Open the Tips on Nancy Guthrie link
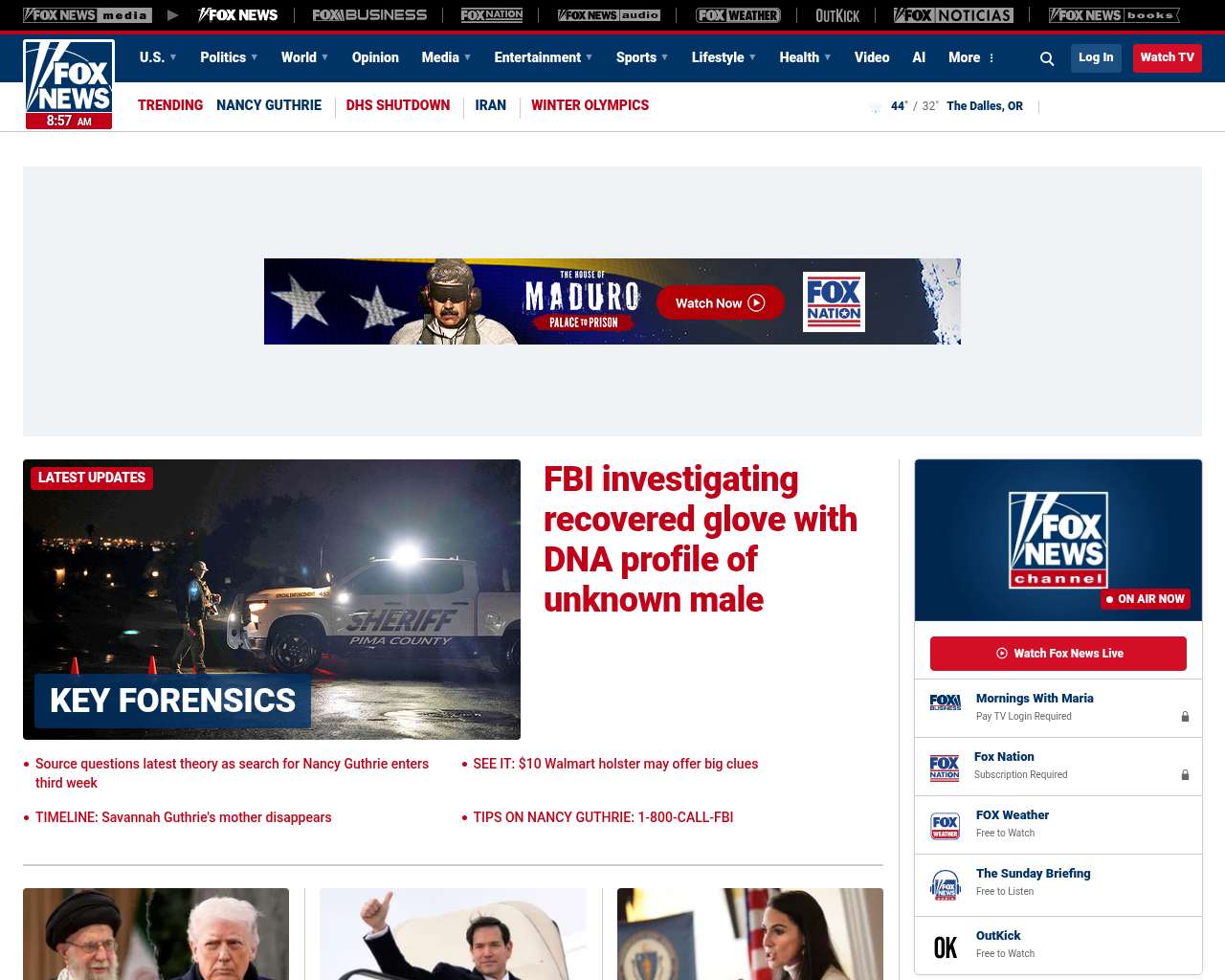Image resolution: width=1225 pixels, height=980 pixels. [603, 817]
